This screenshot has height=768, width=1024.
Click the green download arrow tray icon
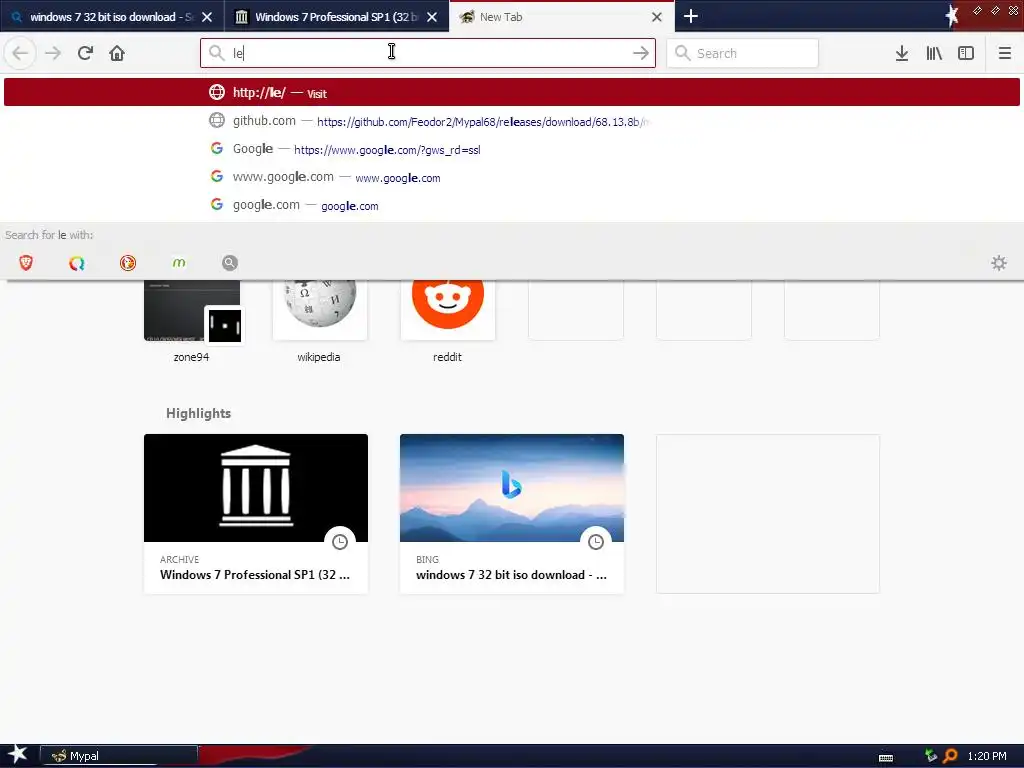point(931,756)
